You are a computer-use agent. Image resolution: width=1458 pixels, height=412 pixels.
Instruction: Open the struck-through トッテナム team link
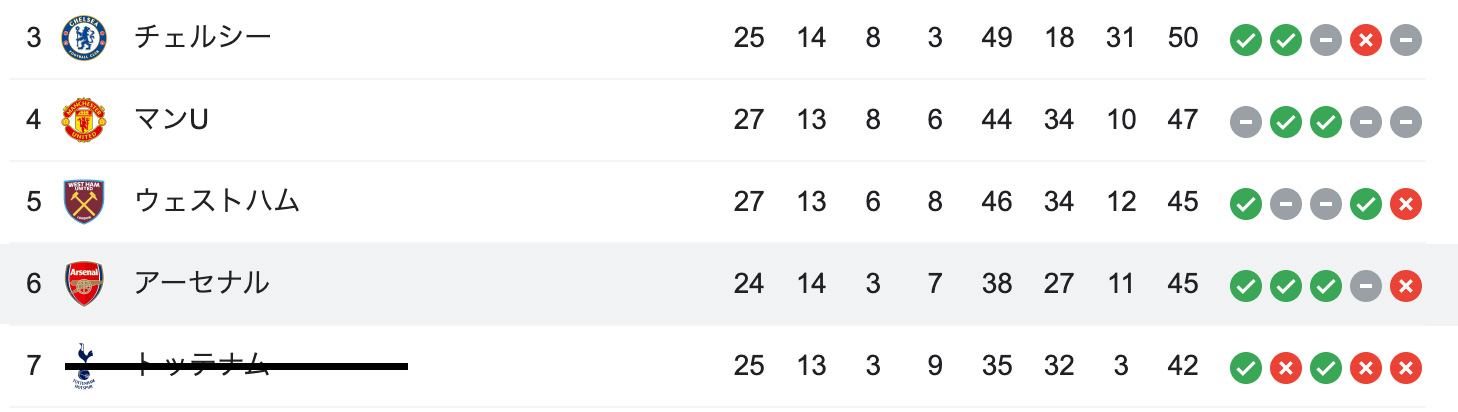click(202, 365)
